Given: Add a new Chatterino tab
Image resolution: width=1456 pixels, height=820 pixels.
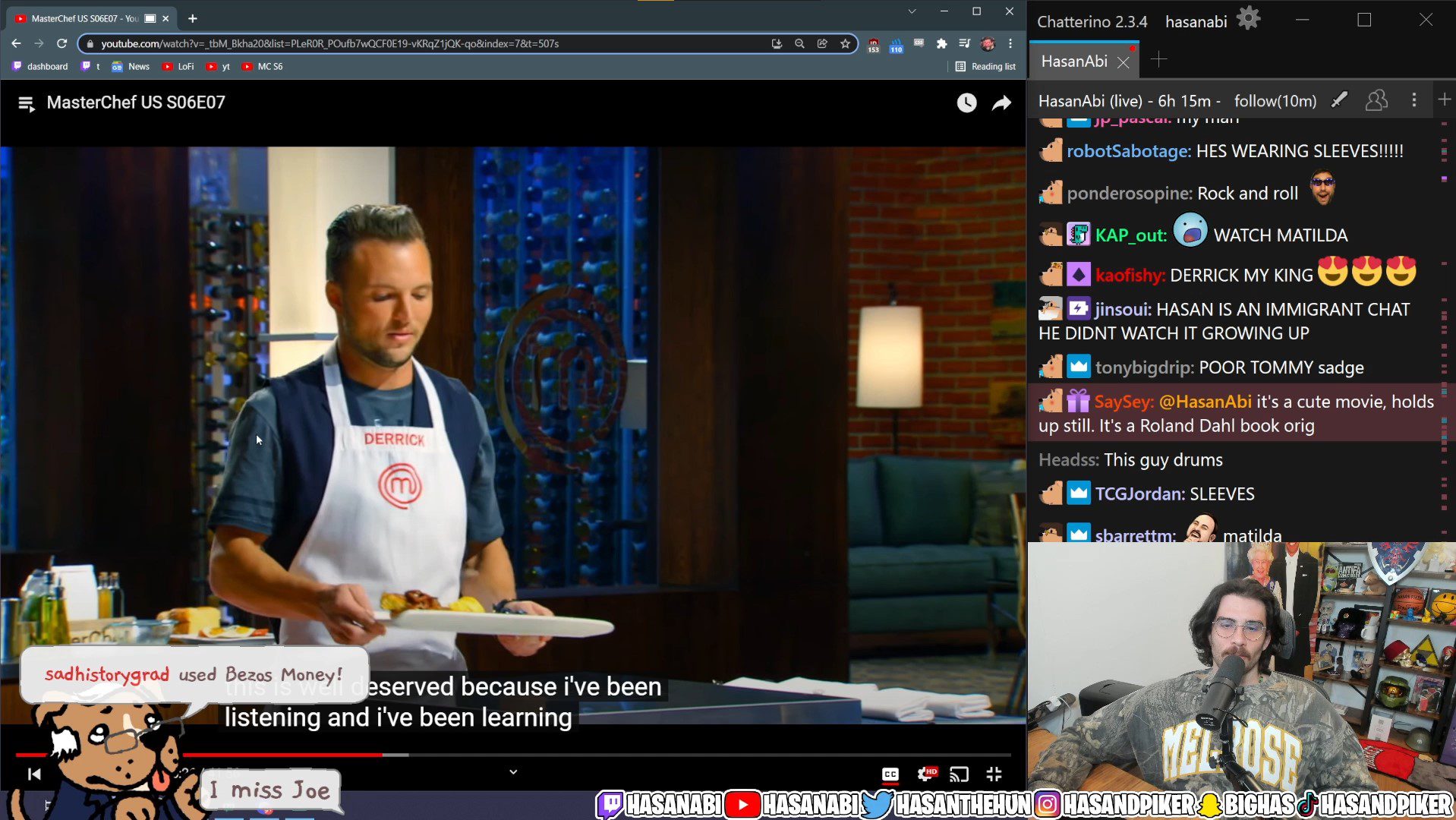Looking at the screenshot, I should (1158, 60).
